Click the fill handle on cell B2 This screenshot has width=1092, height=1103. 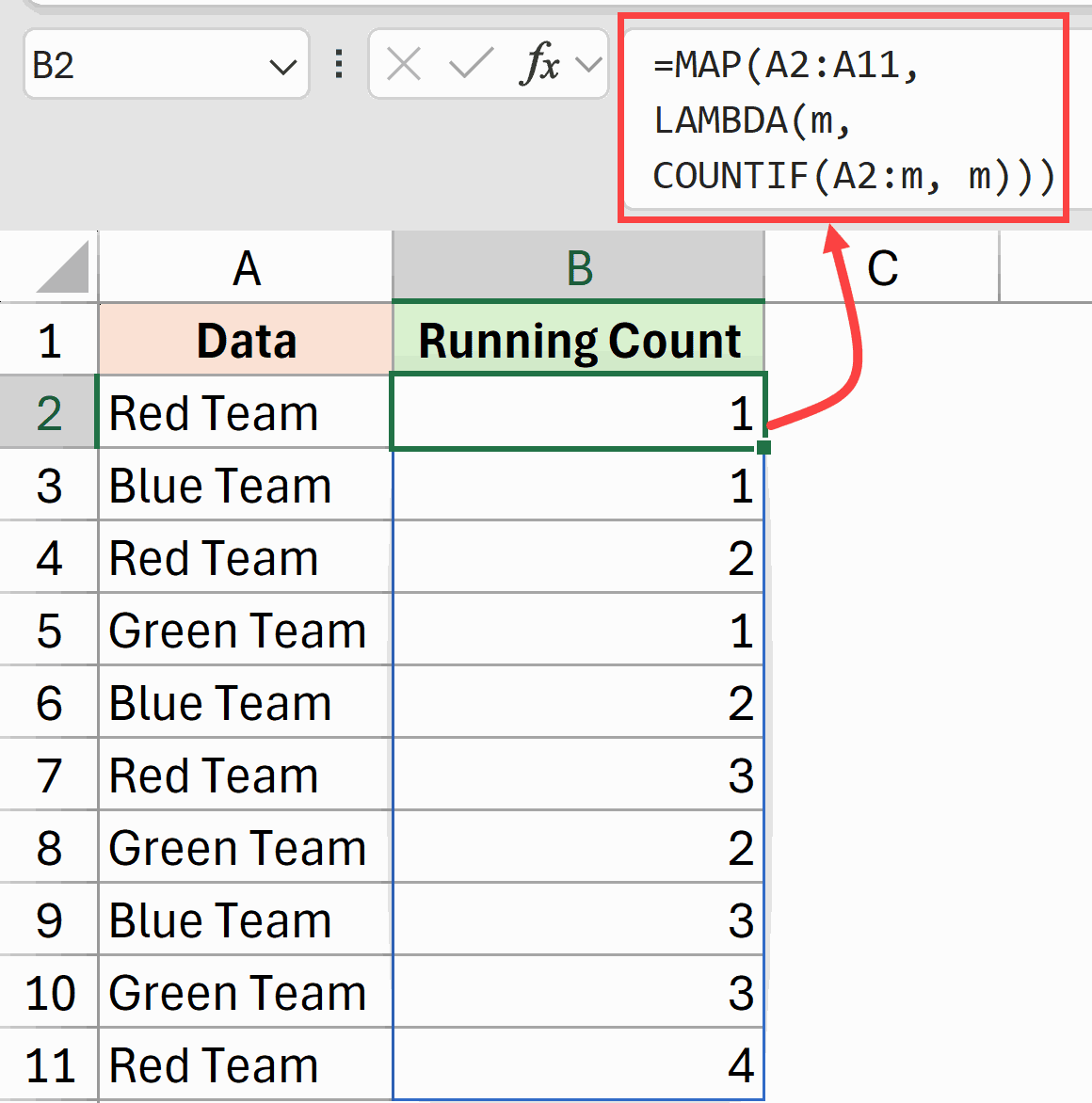pyautogui.click(x=765, y=447)
